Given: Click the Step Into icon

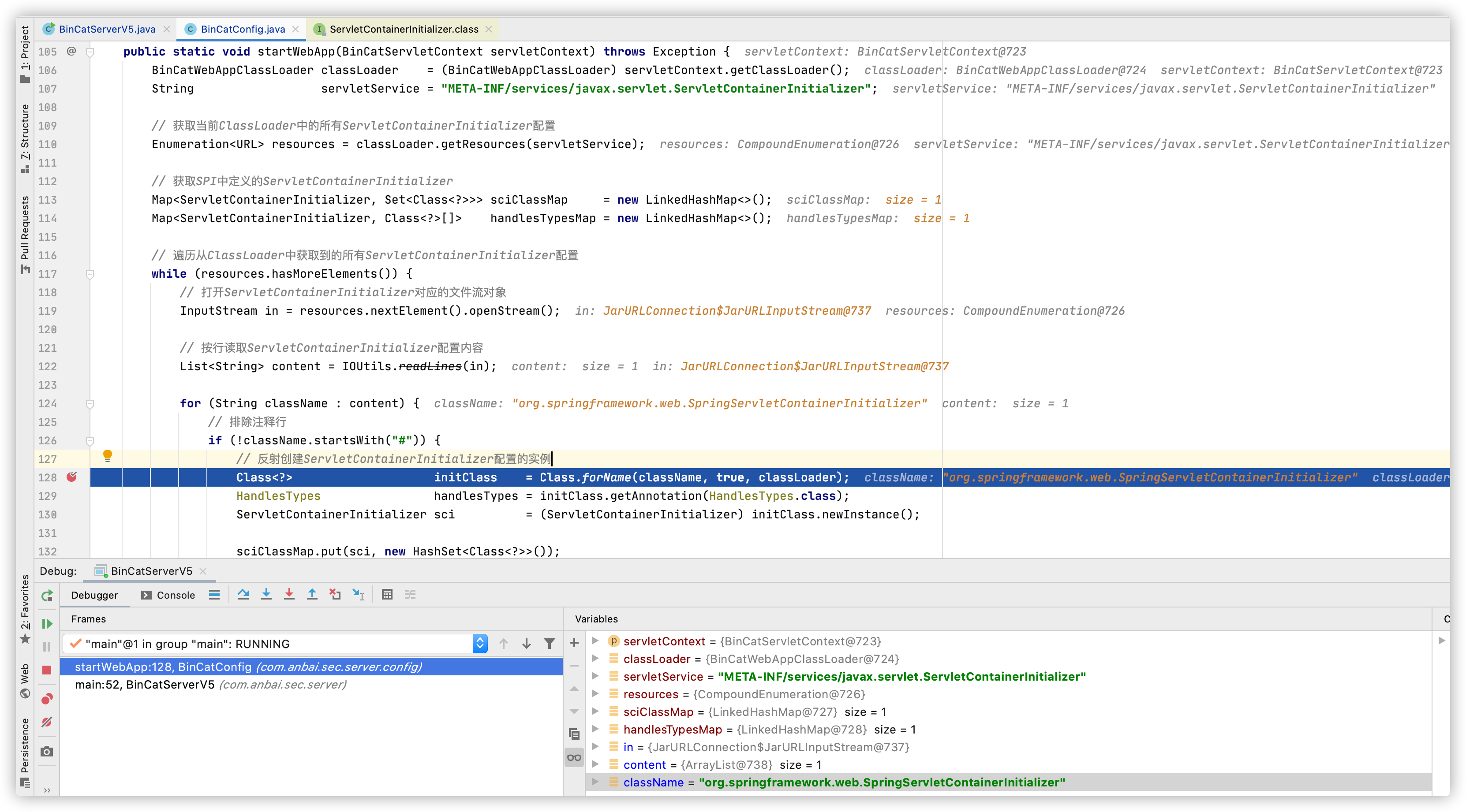Looking at the screenshot, I should [266, 595].
